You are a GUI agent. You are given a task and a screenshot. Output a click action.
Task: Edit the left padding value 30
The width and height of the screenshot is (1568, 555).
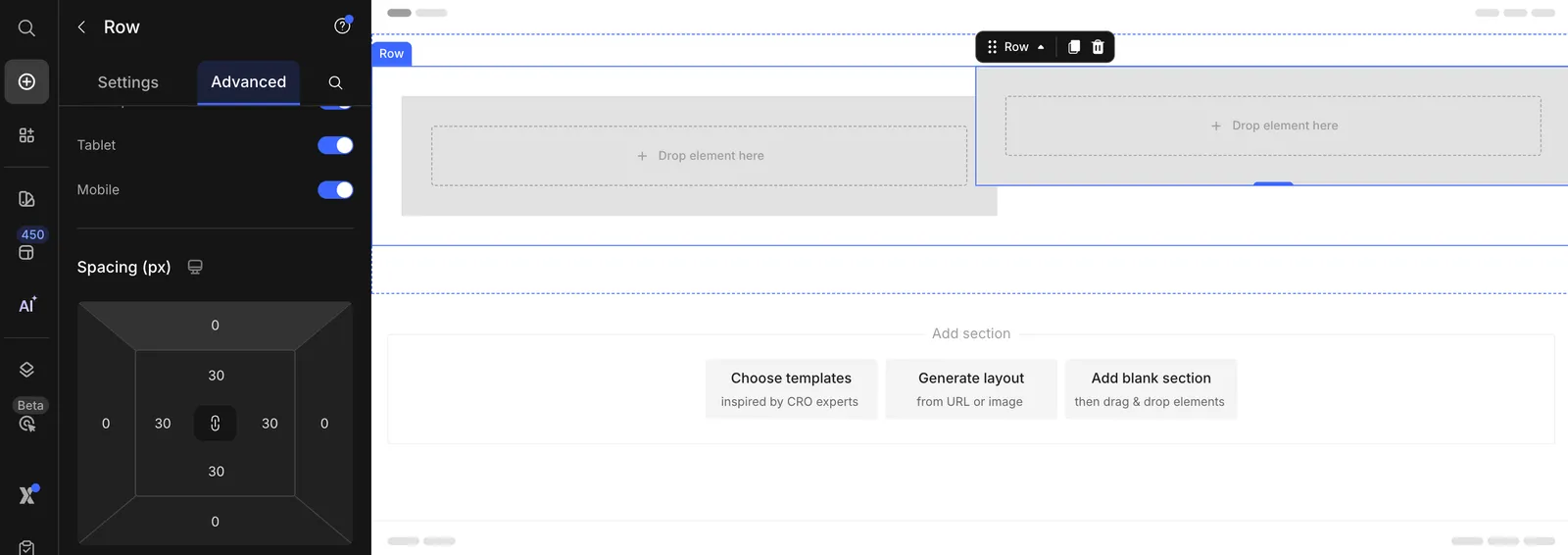coord(163,424)
